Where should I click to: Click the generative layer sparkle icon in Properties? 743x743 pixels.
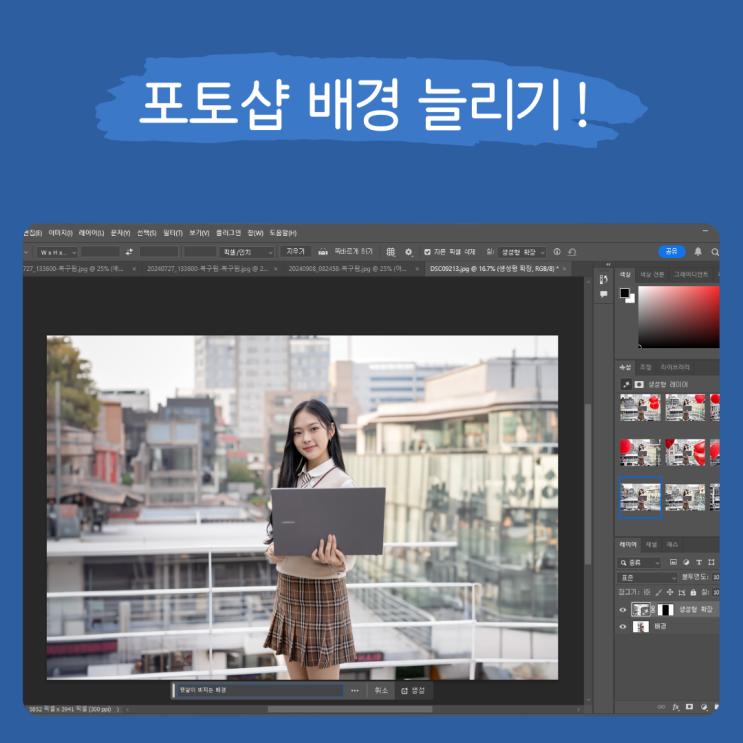(626, 384)
